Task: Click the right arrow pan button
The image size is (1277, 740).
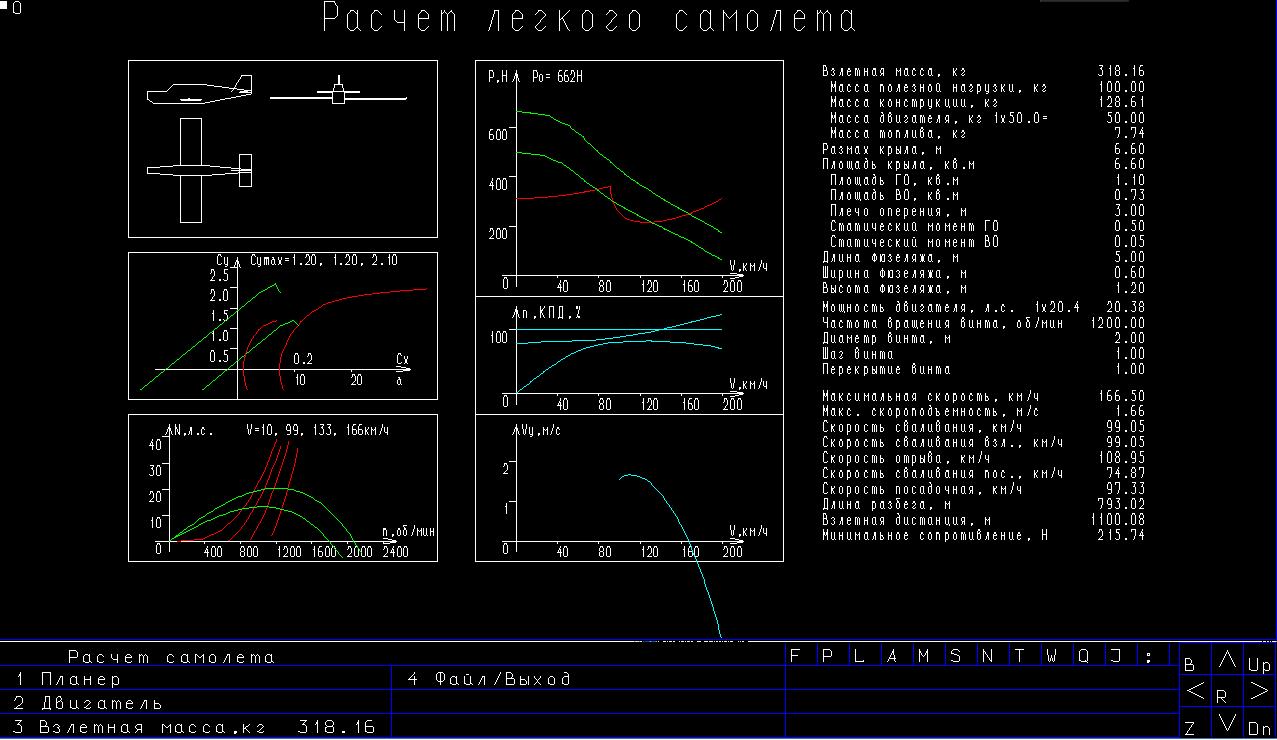Action: (1258, 691)
